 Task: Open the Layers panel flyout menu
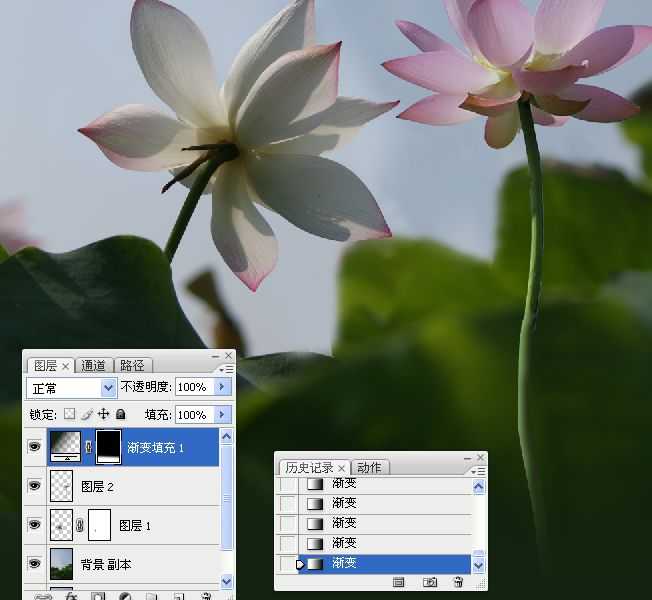click(227, 369)
